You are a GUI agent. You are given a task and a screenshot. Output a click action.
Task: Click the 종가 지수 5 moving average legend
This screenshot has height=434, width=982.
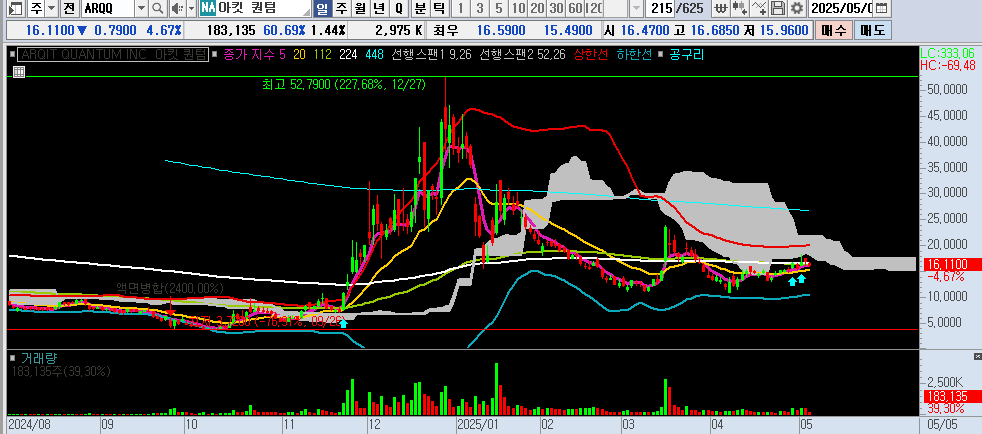(254, 54)
